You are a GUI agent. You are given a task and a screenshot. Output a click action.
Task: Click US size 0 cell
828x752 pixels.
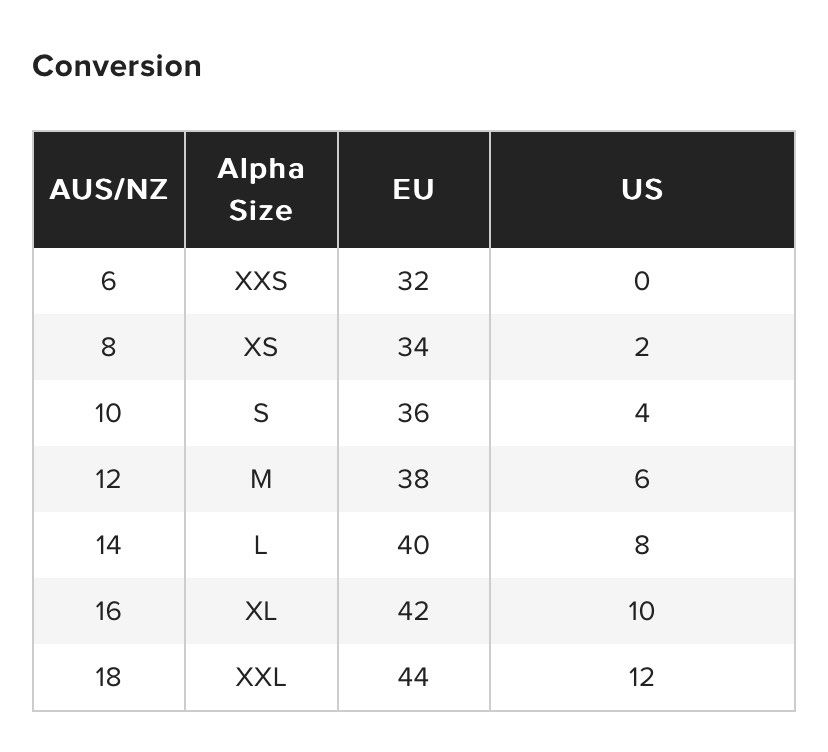coord(641,281)
